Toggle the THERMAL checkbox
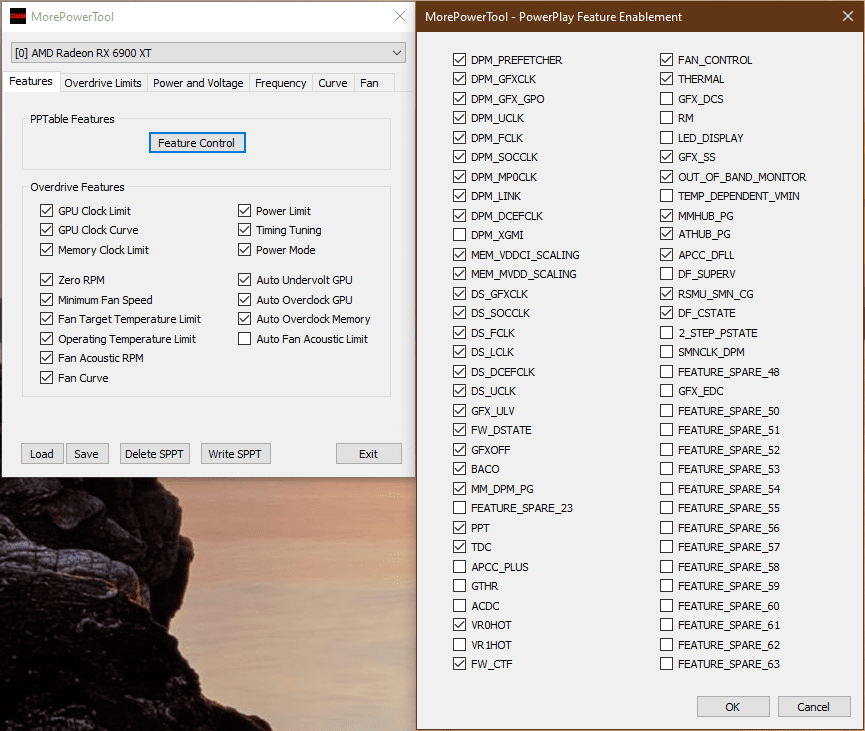The width and height of the screenshot is (865, 731). point(666,79)
